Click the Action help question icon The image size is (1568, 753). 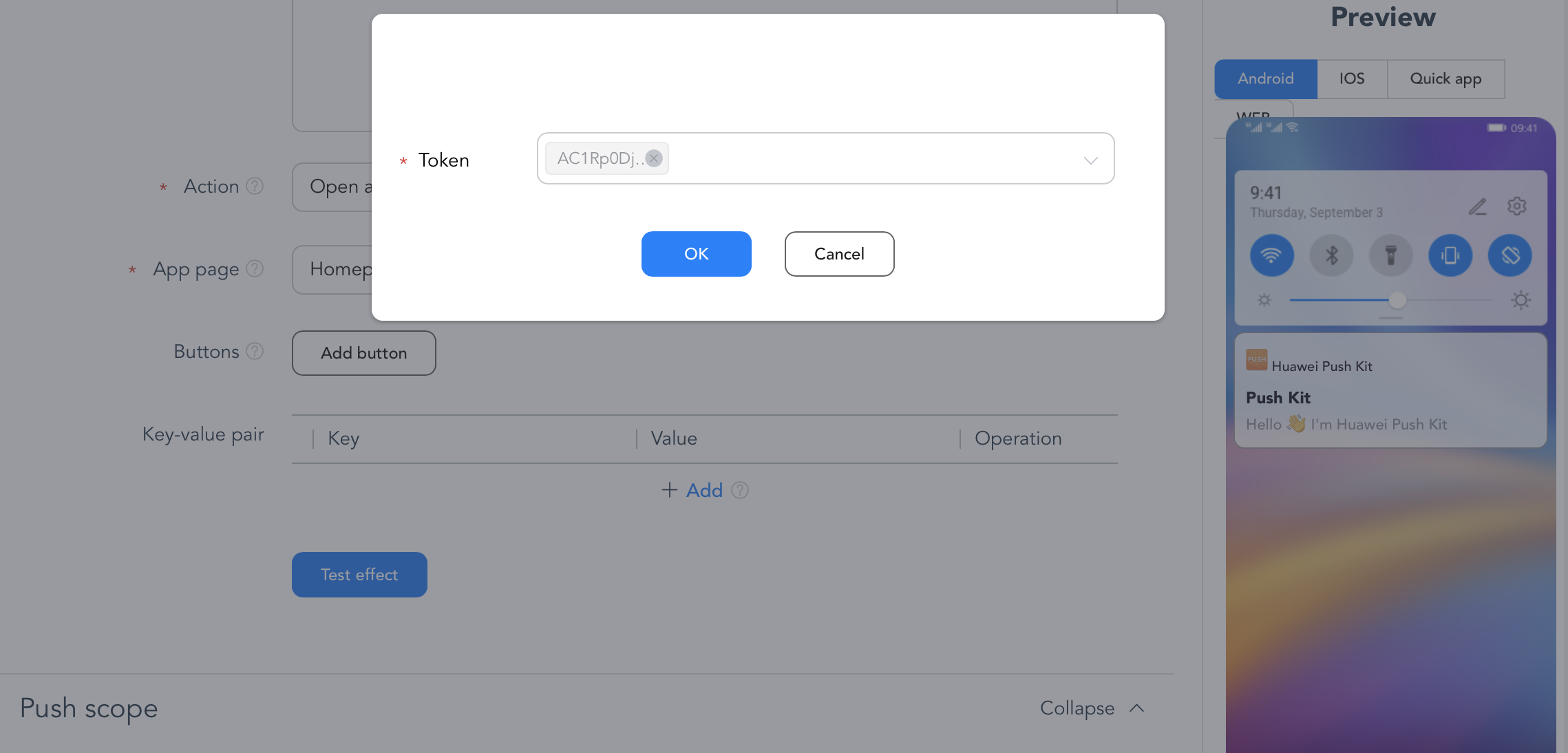pos(255,186)
